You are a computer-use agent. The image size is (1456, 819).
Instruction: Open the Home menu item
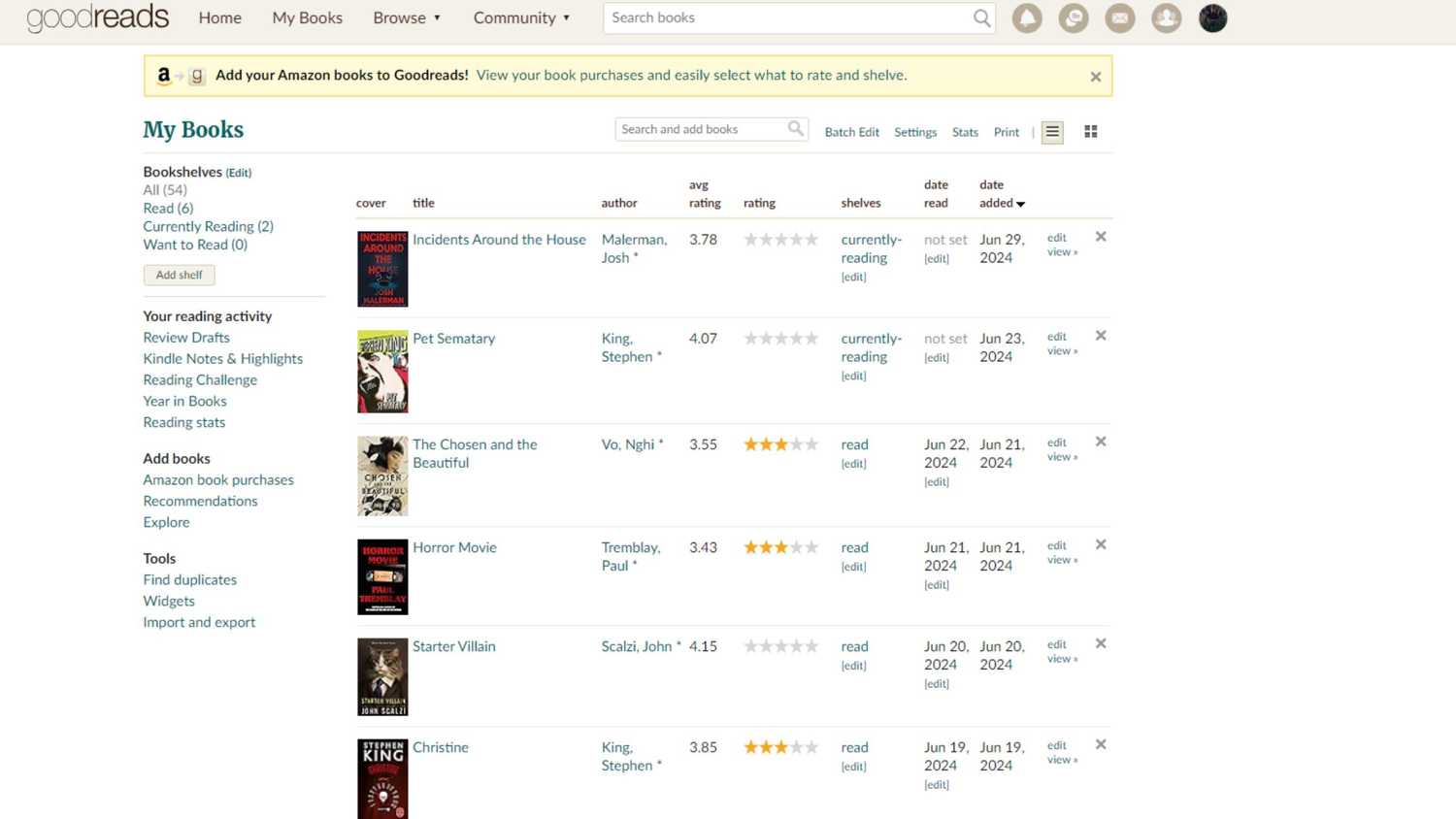click(x=219, y=17)
